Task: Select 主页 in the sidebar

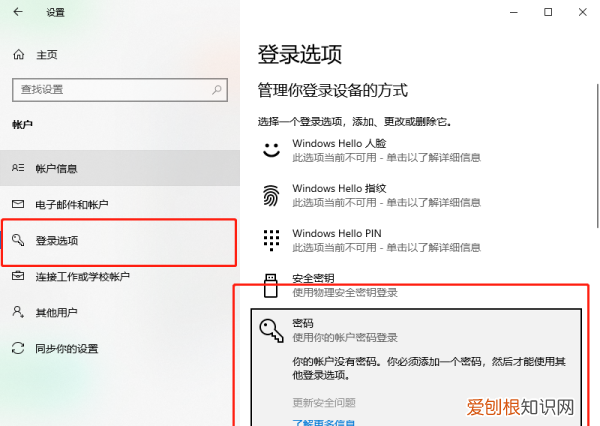Action: [x=47, y=55]
